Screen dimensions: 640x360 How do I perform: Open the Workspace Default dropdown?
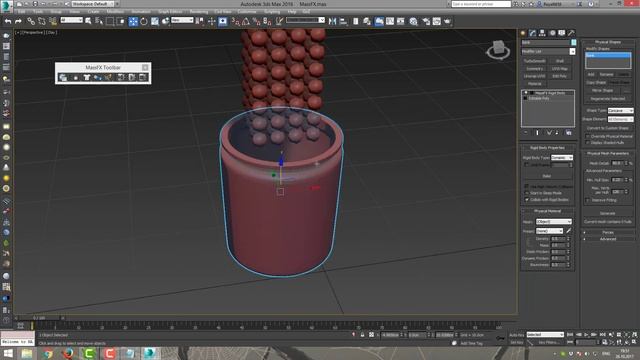pyautogui.click(x=93, y=4)
